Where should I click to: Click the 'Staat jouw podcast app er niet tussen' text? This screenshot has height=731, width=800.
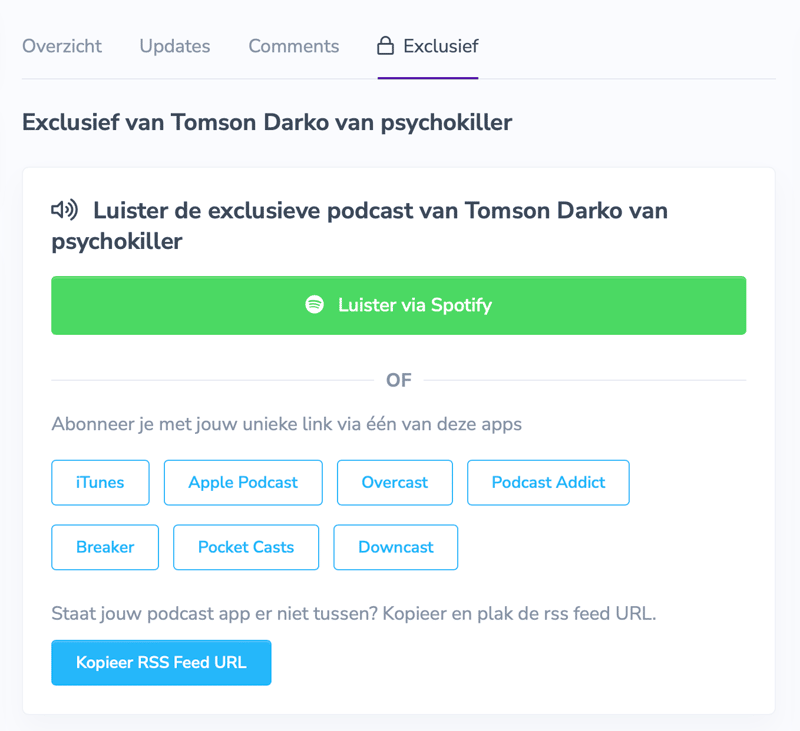[353, 614]
